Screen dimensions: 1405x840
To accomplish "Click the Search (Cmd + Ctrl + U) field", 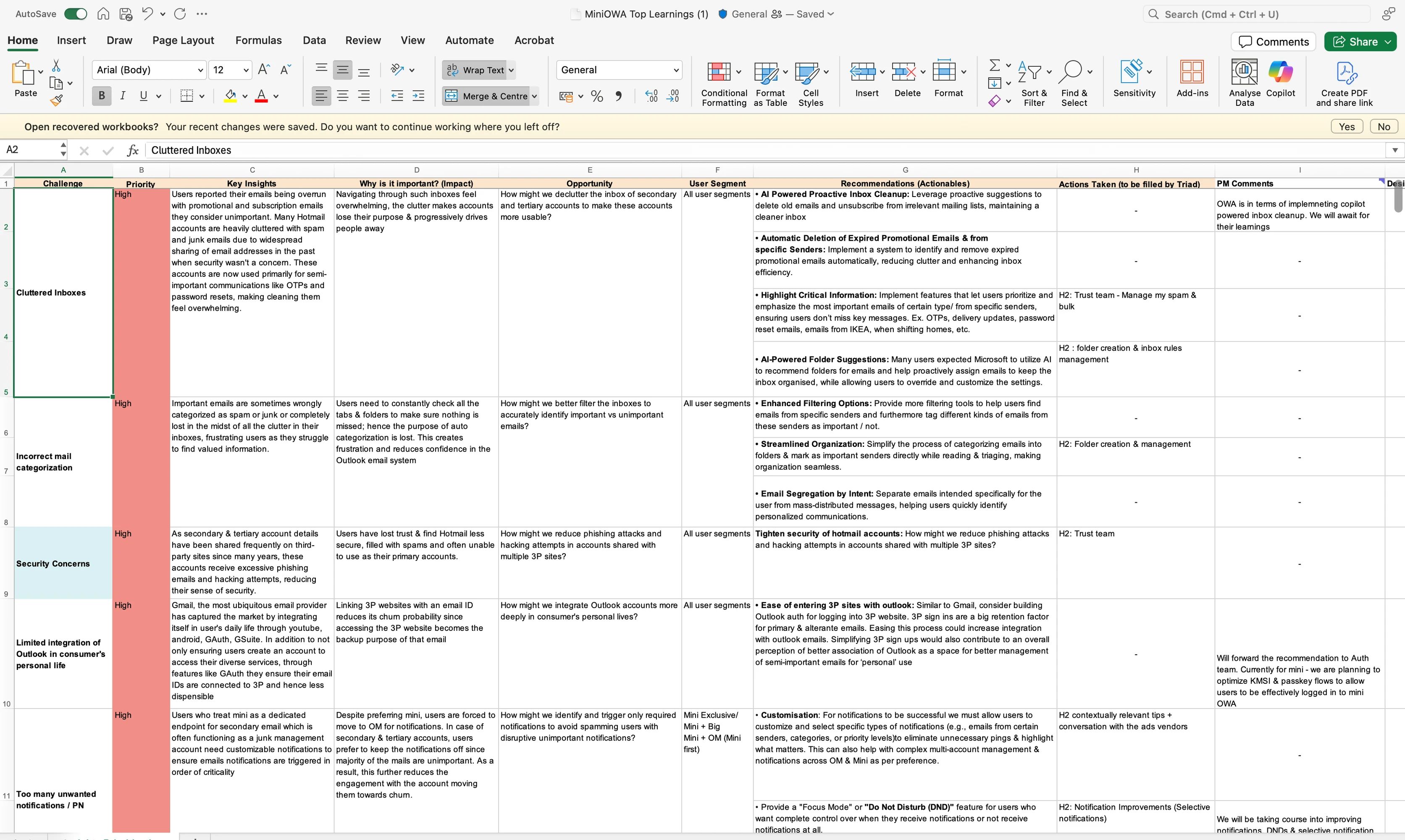I will tap(1257, 14).
